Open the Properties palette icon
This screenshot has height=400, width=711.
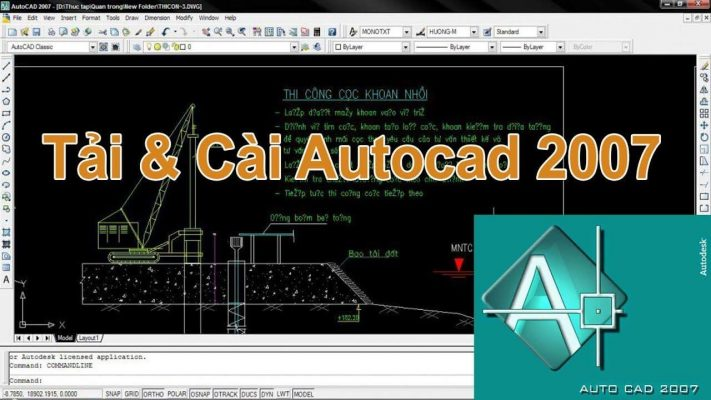click(257, 32)
